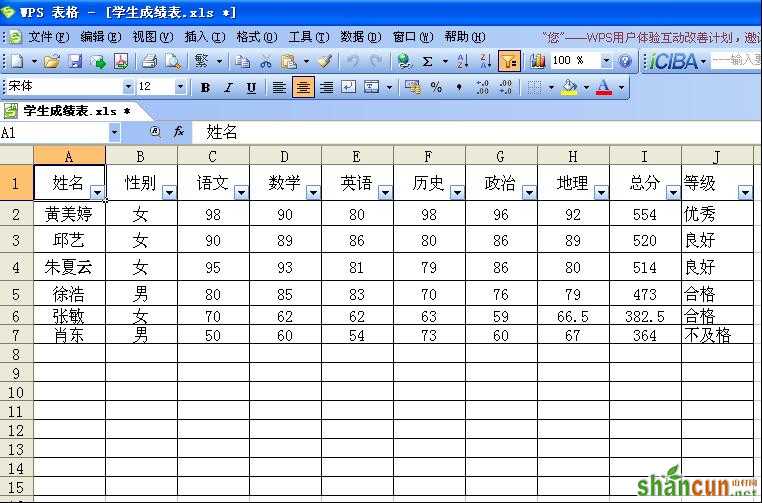Image resolution: width=762 pixels, height=503 pixels.
Task: Switch to the 学生成绩表.xls document tab
Action: pyautogui.click(x=77, y=111)
